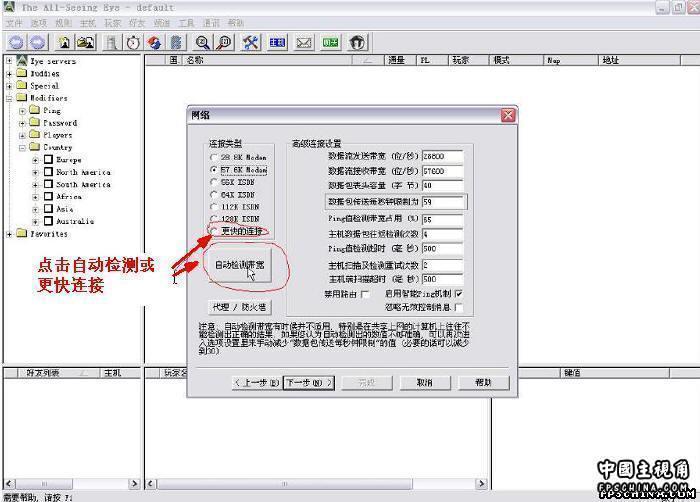Check the Europe country checkbox
Screen dimensions: 700x502
[49, 159]
